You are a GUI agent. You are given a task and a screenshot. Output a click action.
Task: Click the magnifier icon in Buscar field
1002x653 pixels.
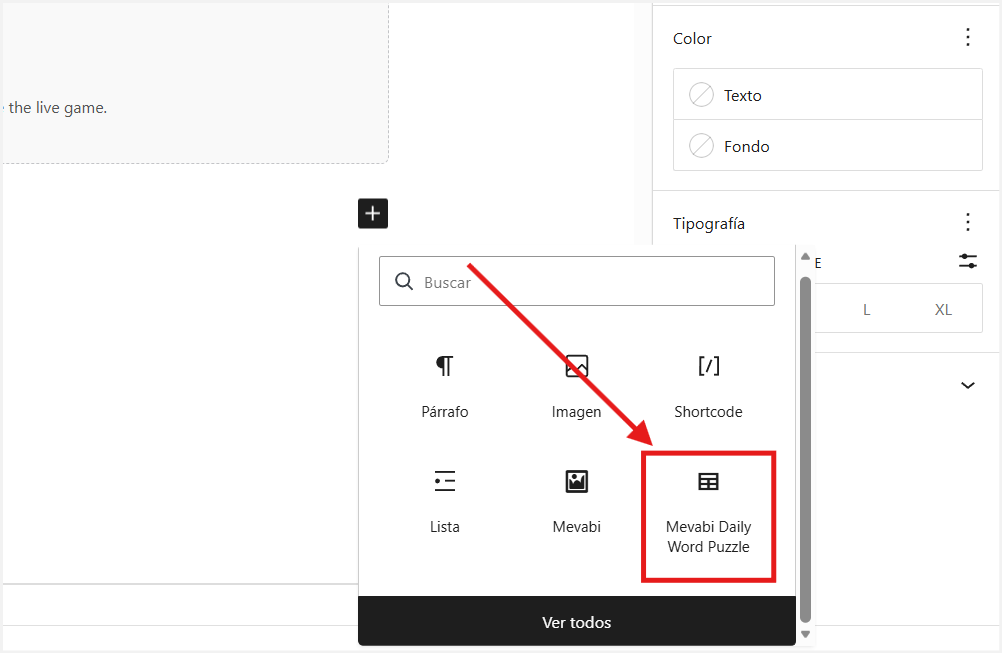(404, 281)
